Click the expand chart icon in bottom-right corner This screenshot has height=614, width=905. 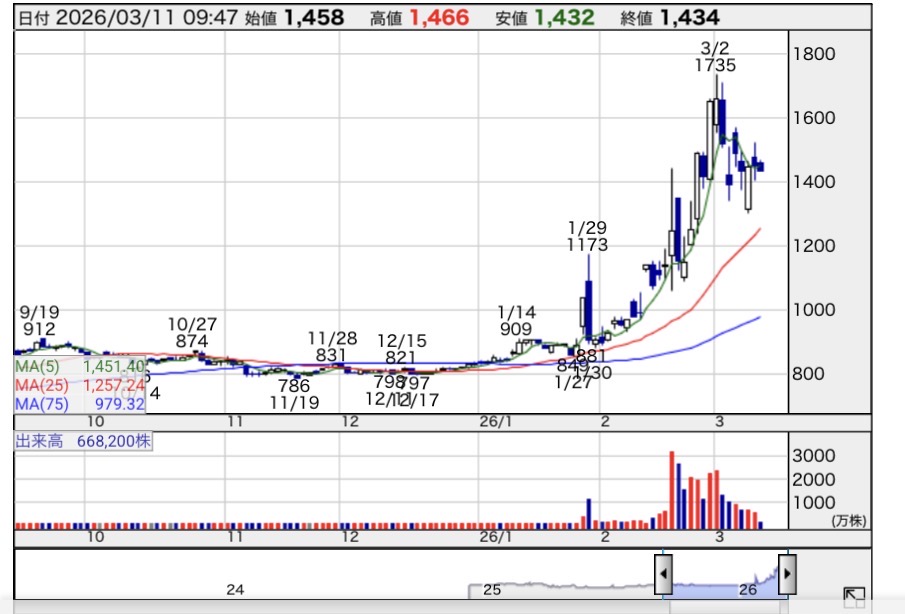tap(853, 597)
